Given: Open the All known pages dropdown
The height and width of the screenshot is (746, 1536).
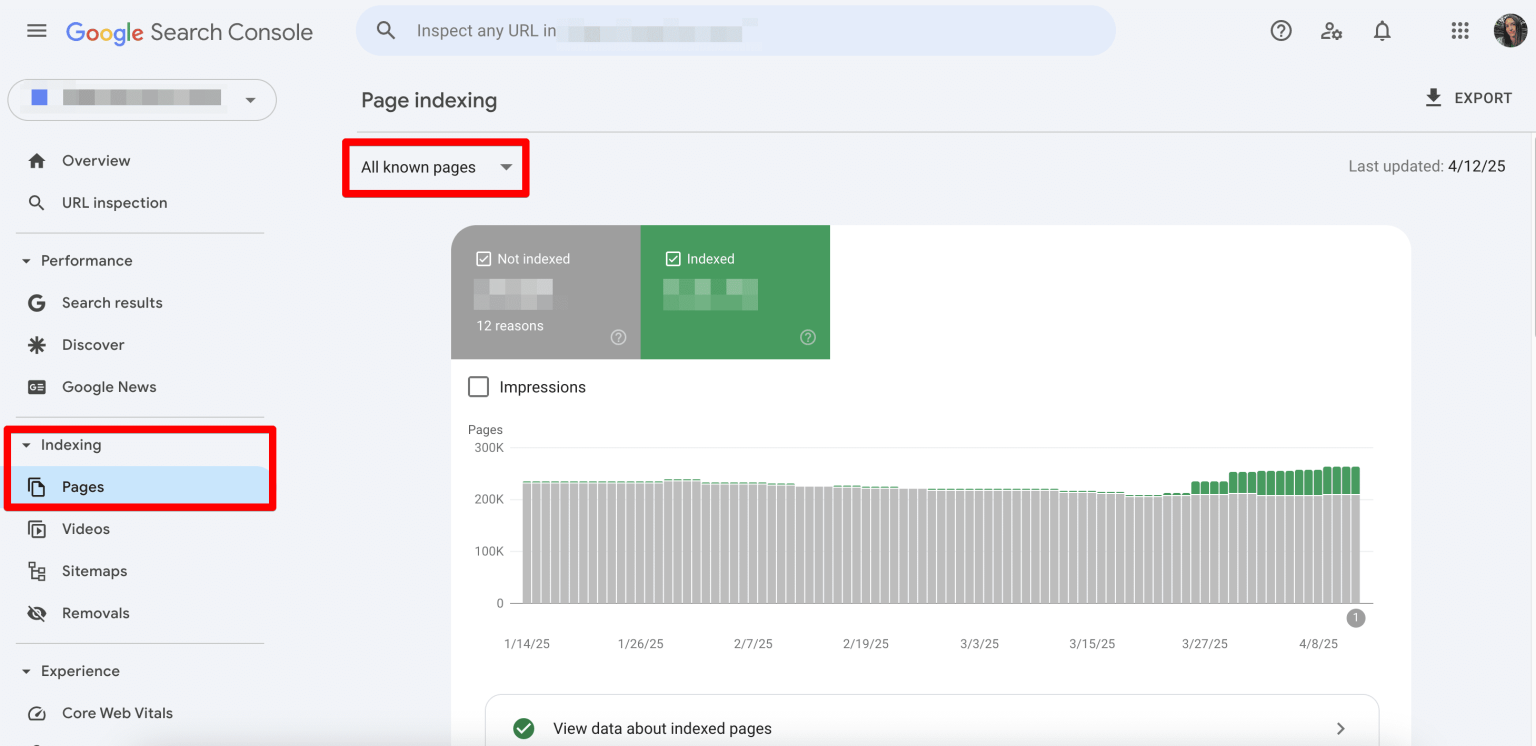Looking at the screenshot, I should (x=435, y=167).
